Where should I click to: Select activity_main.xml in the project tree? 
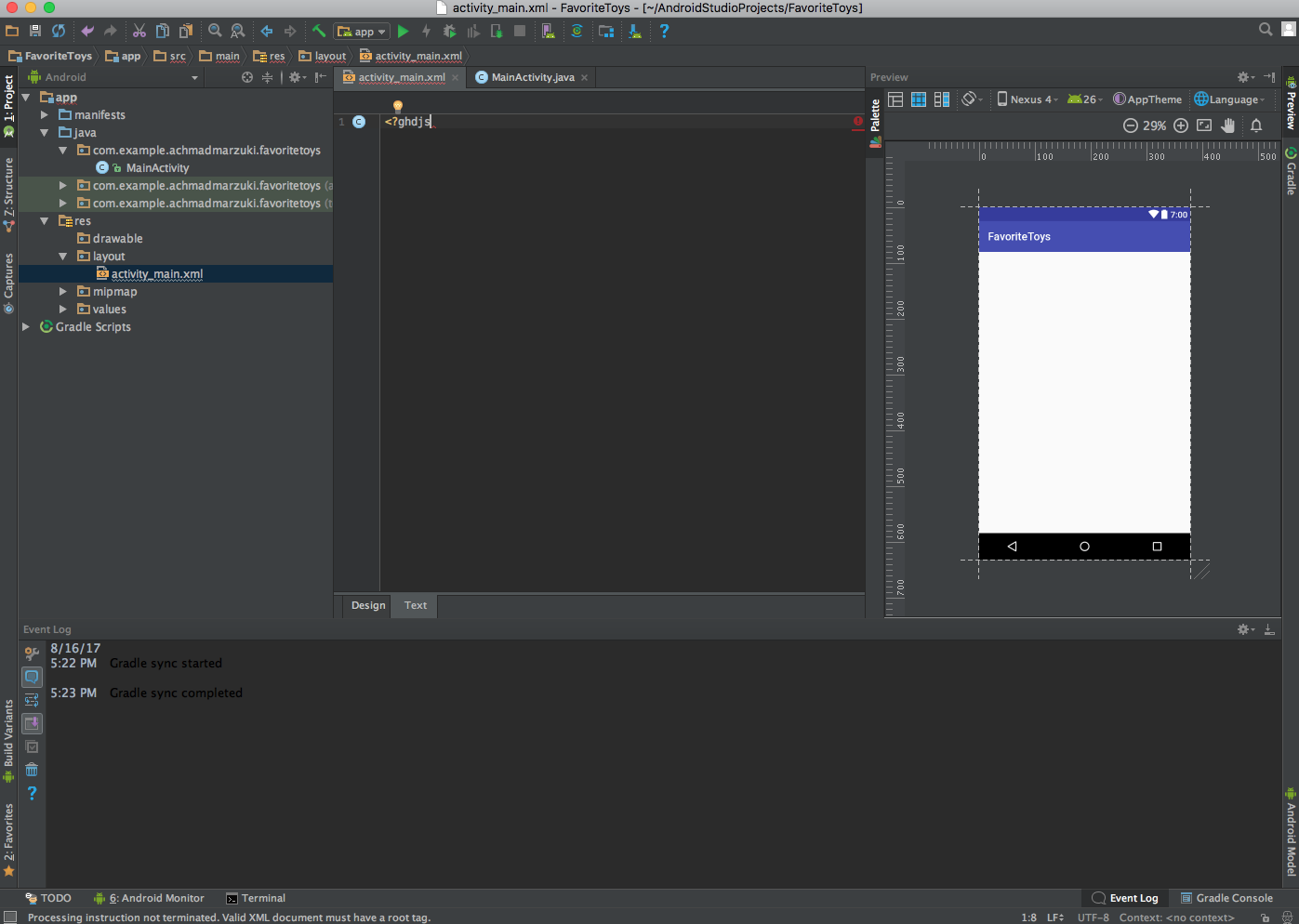tap(157, 273)
